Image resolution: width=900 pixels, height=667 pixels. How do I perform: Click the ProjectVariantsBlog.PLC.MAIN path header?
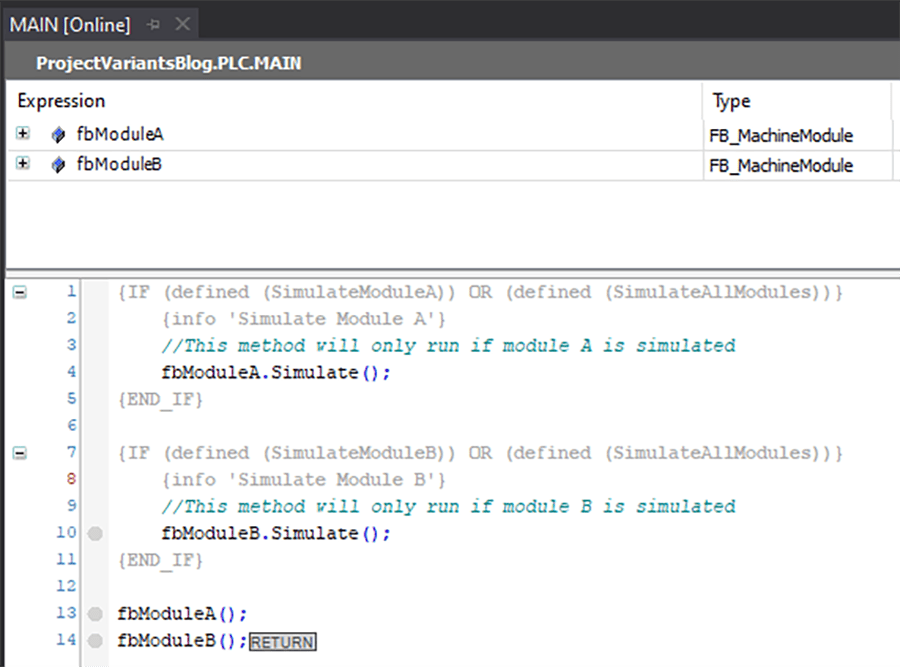169,63
